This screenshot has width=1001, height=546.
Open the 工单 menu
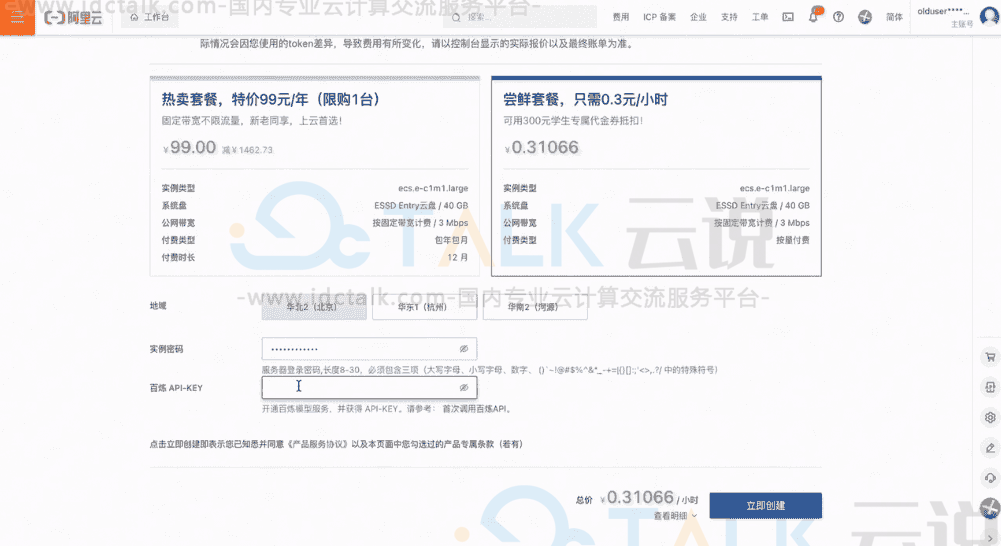click(x=760, y=17)
